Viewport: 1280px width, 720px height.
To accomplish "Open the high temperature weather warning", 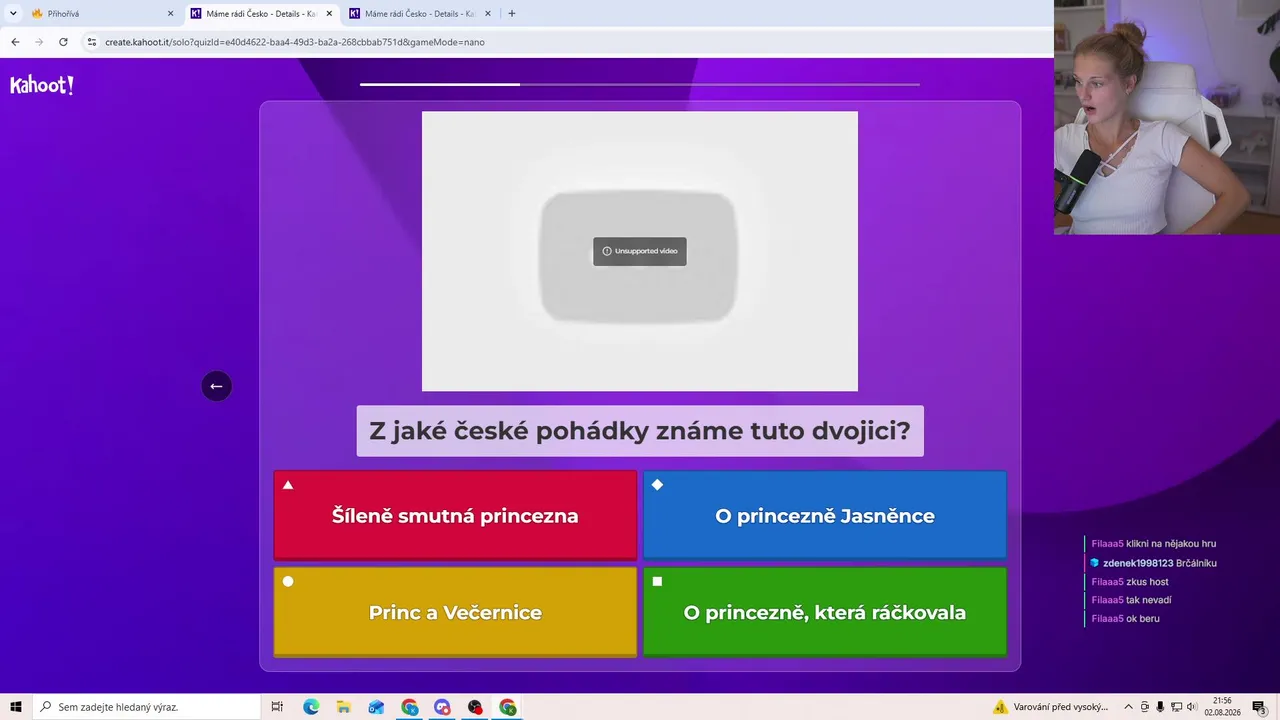I will (1050, 707).
